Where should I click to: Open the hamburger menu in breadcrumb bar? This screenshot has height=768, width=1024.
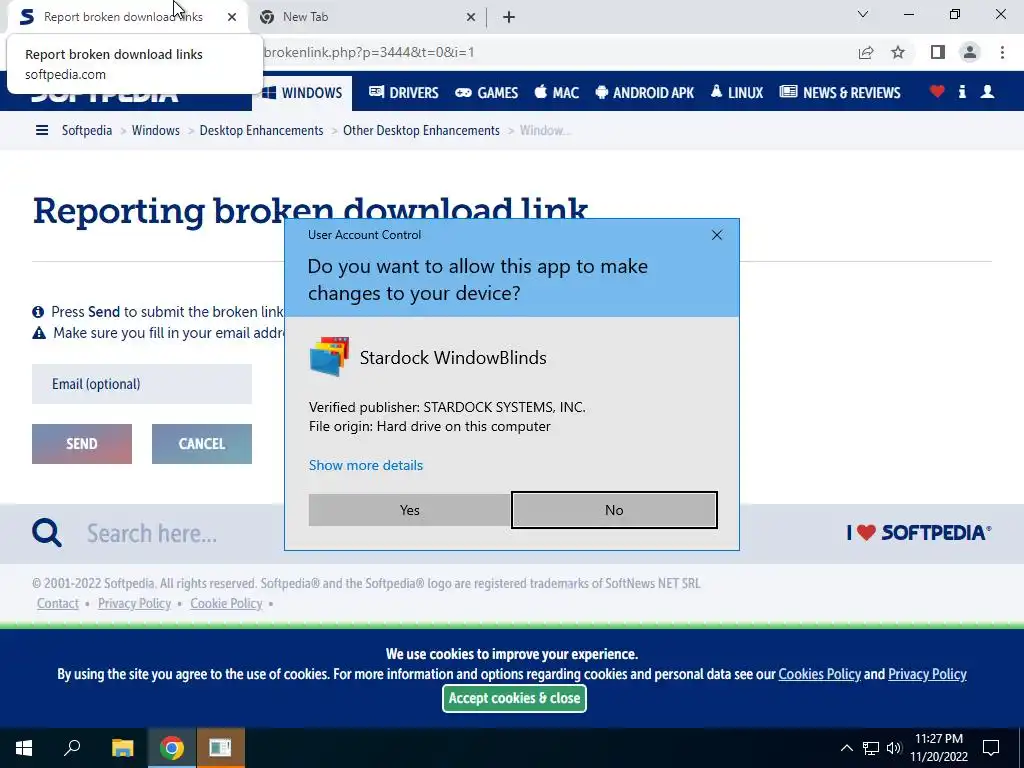(42, 130)
